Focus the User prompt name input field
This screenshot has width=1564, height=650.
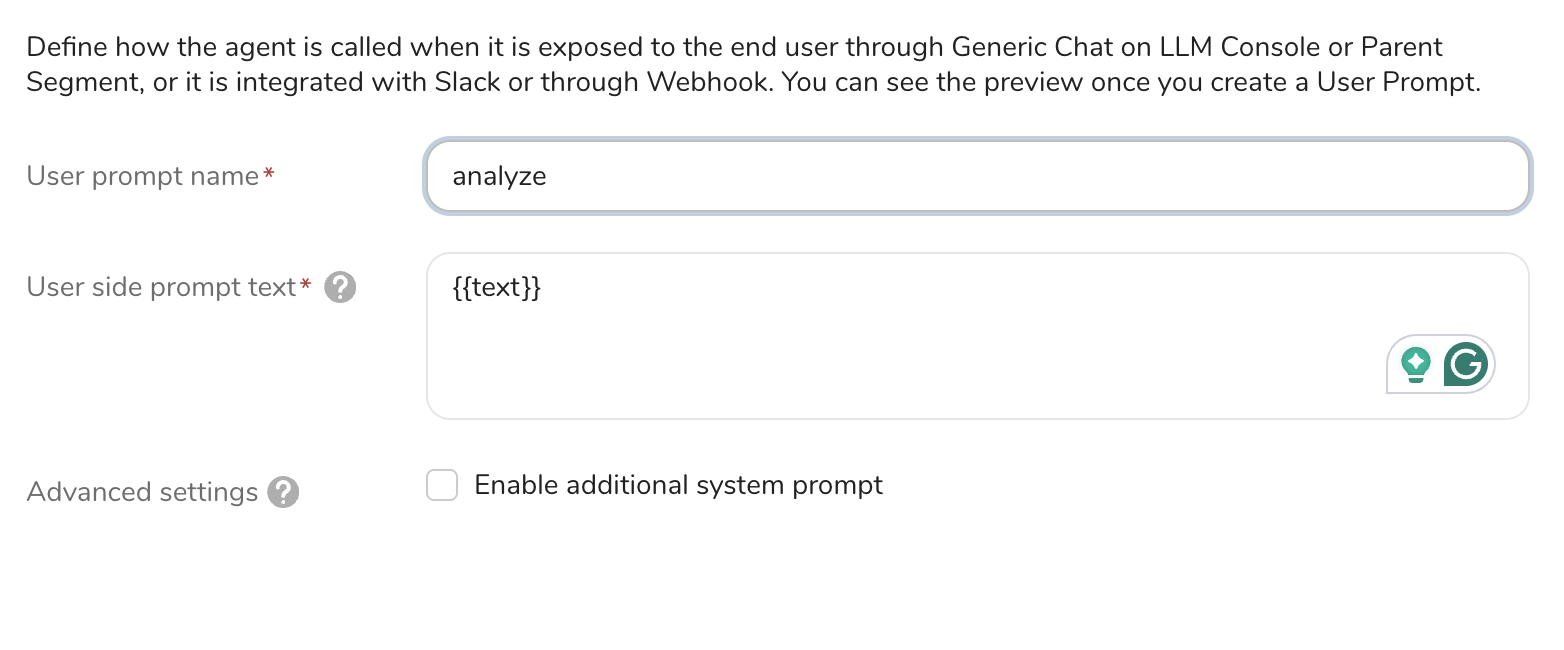tap(977, 177)
